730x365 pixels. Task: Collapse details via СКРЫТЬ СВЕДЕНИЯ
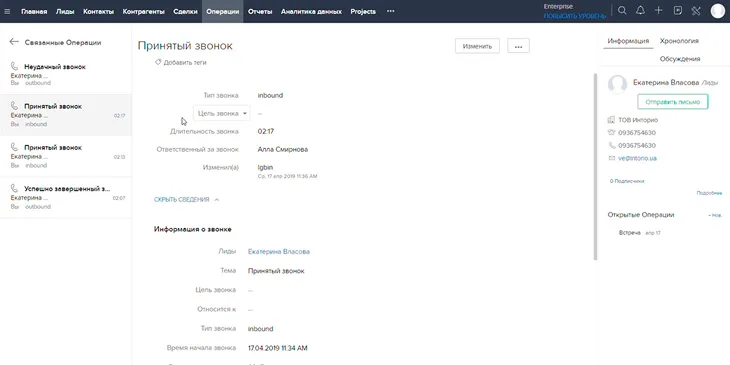coord(186,199)
